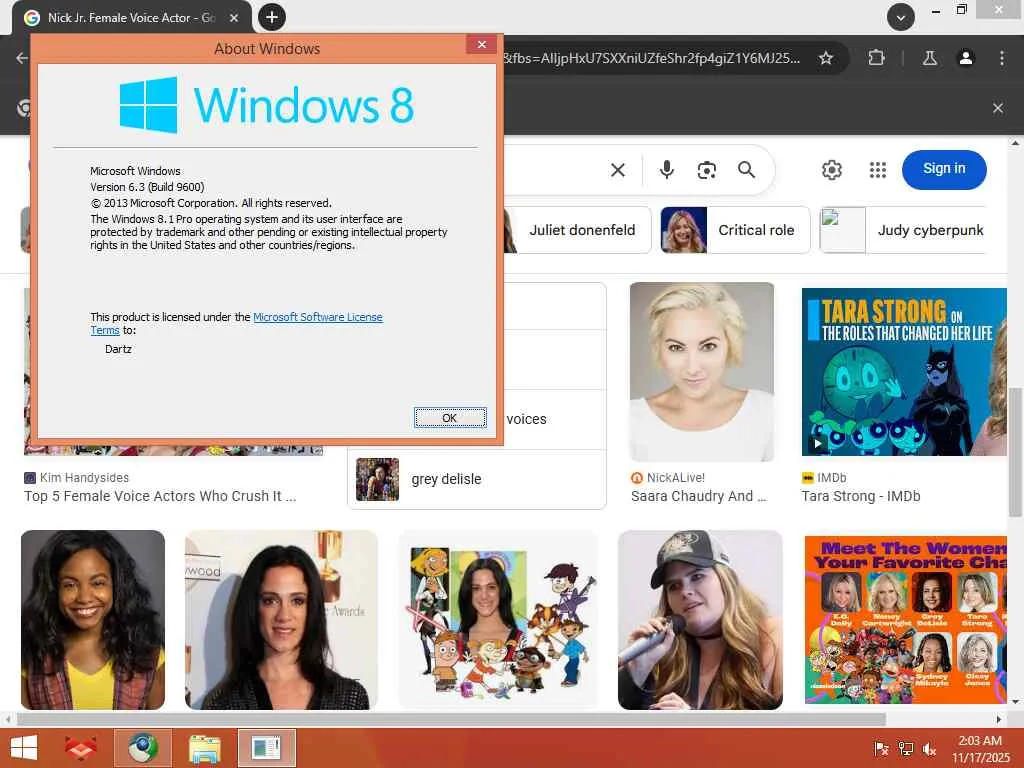Choose the grey delisle related search
Viewport: 1024px width, 768px height.
pos(477,479)
